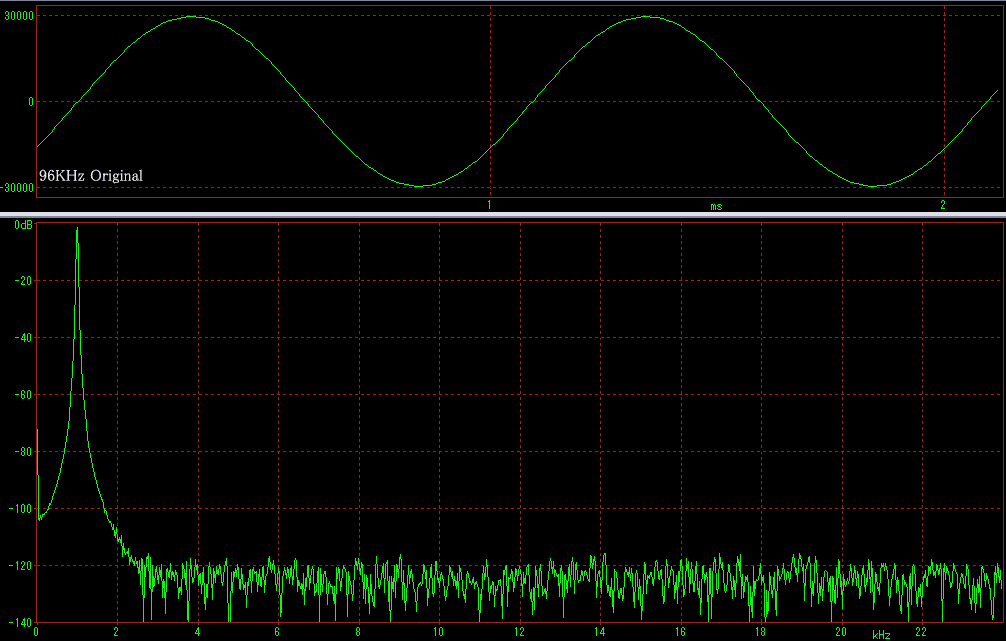Click the "0dB" spectrum axis label
The height and width of the screenshot is (641, 1006).
tap(23, 225)
